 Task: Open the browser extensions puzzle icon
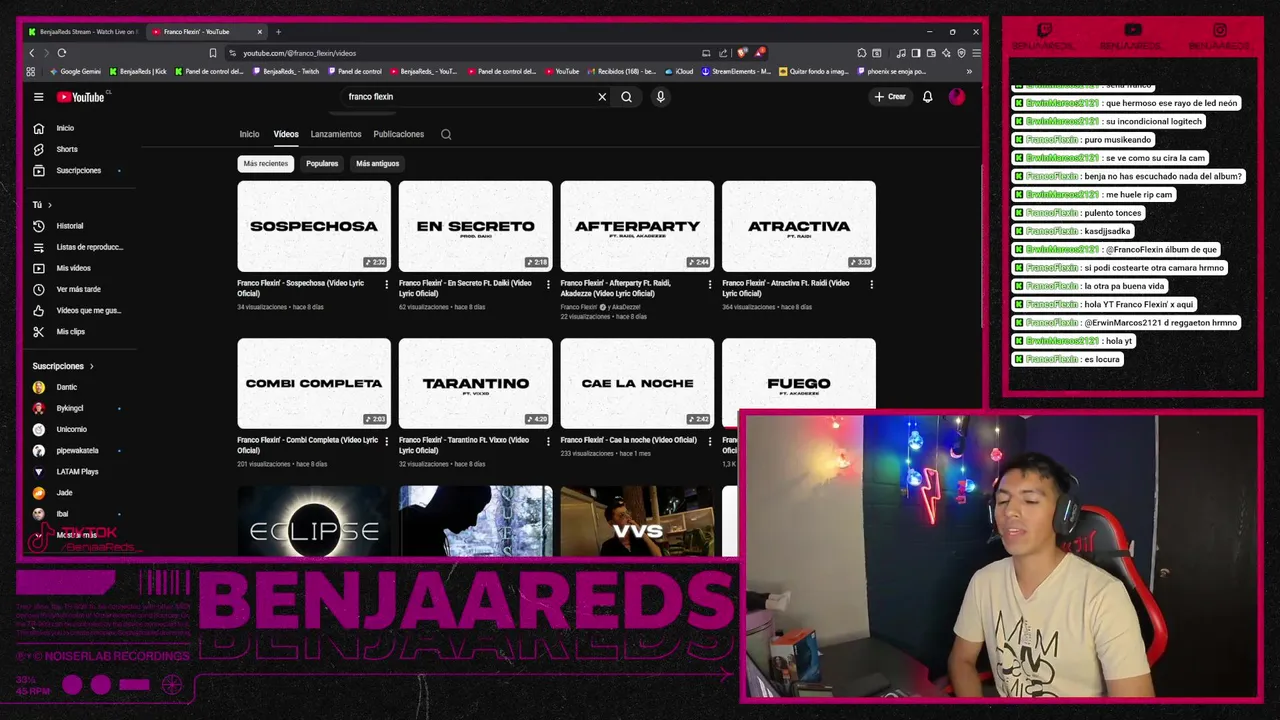click(x=862, y=53)
